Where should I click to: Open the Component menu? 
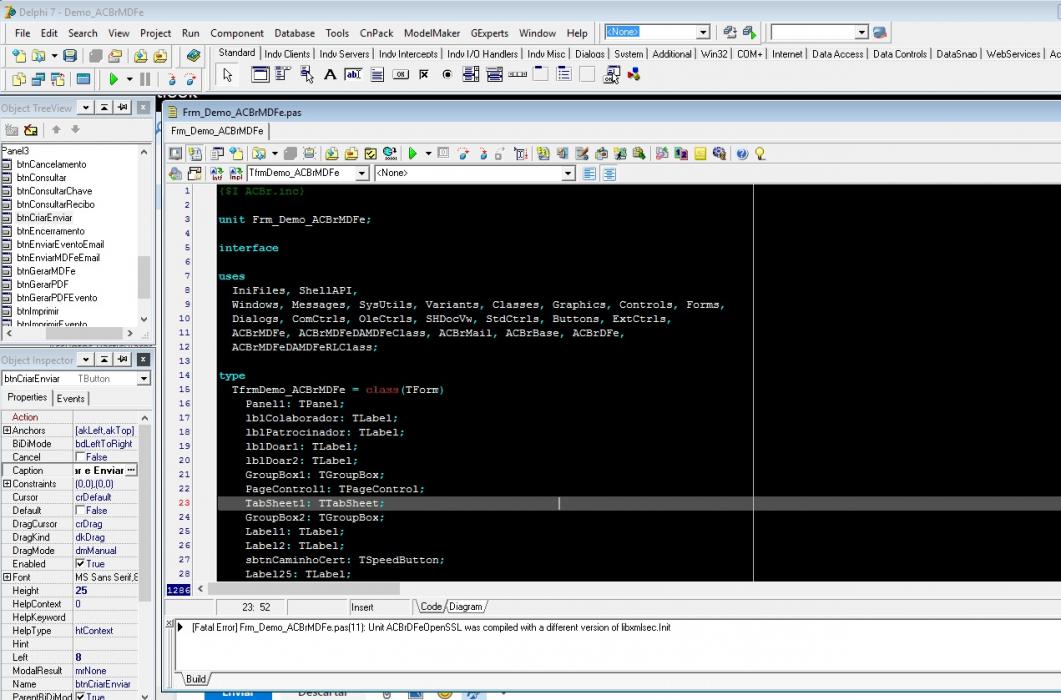237,33
